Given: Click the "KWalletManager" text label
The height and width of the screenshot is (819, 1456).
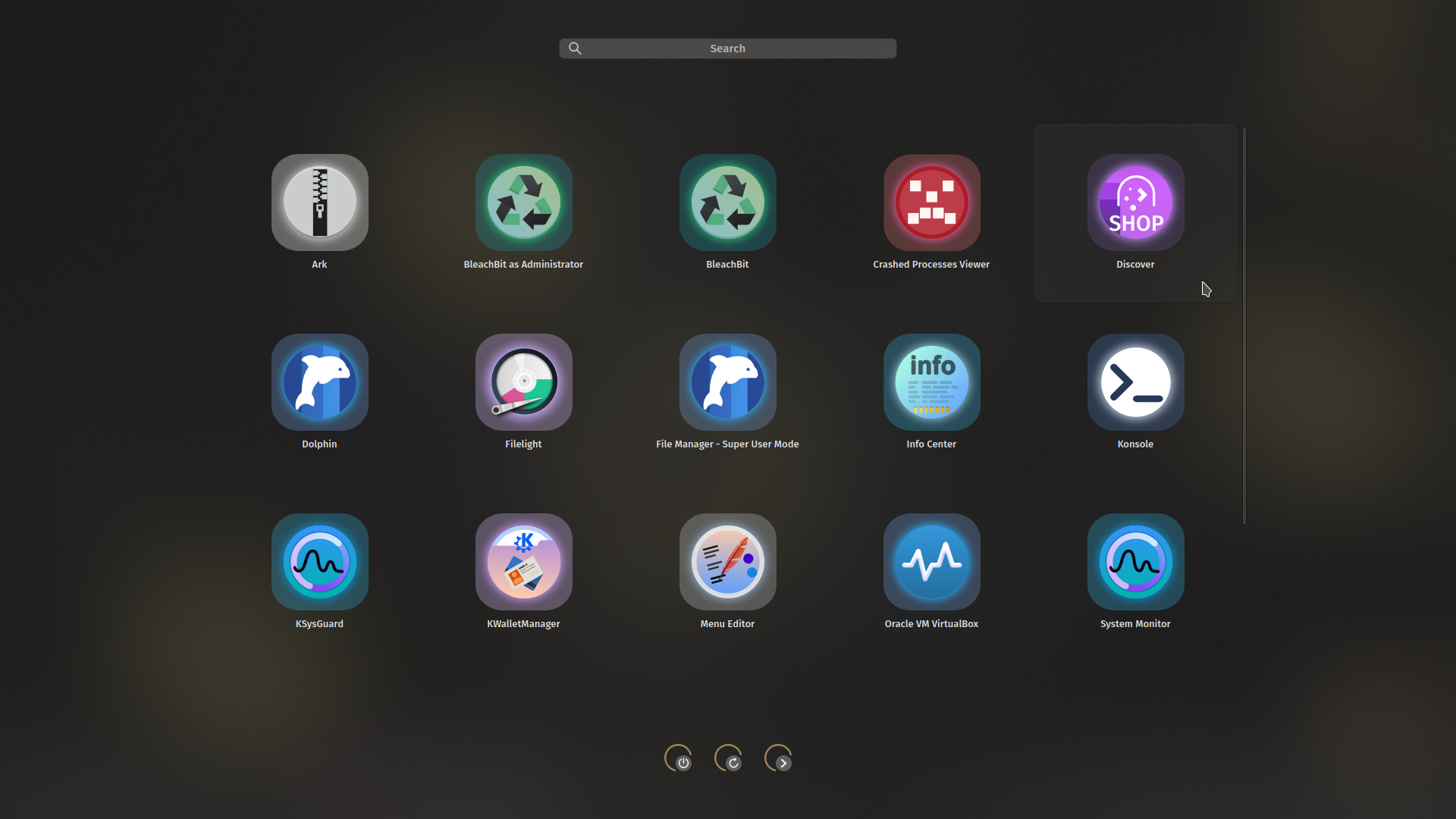Looking at the screenshot, I should (523, 624).
